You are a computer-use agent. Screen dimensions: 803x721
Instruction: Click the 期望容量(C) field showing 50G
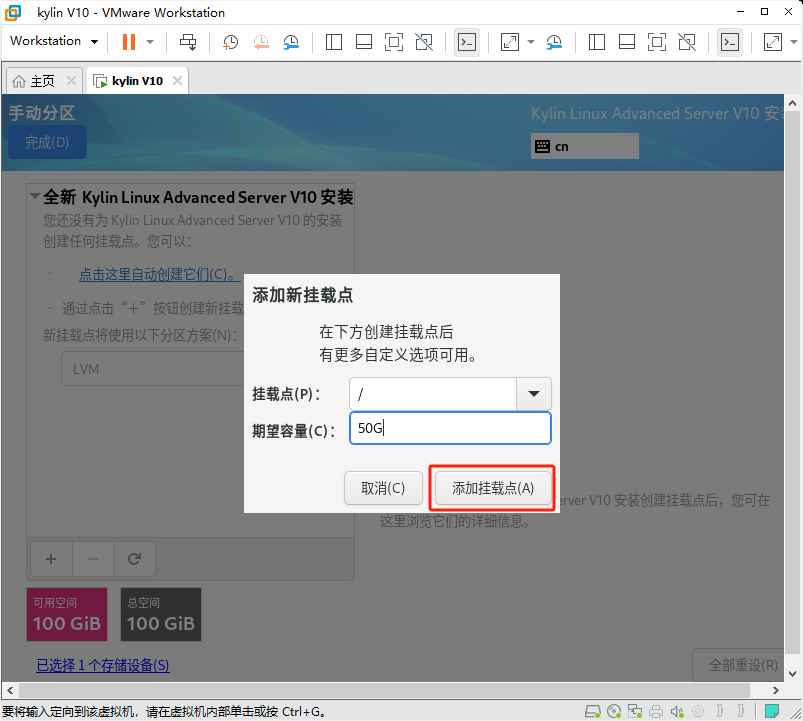450,428
